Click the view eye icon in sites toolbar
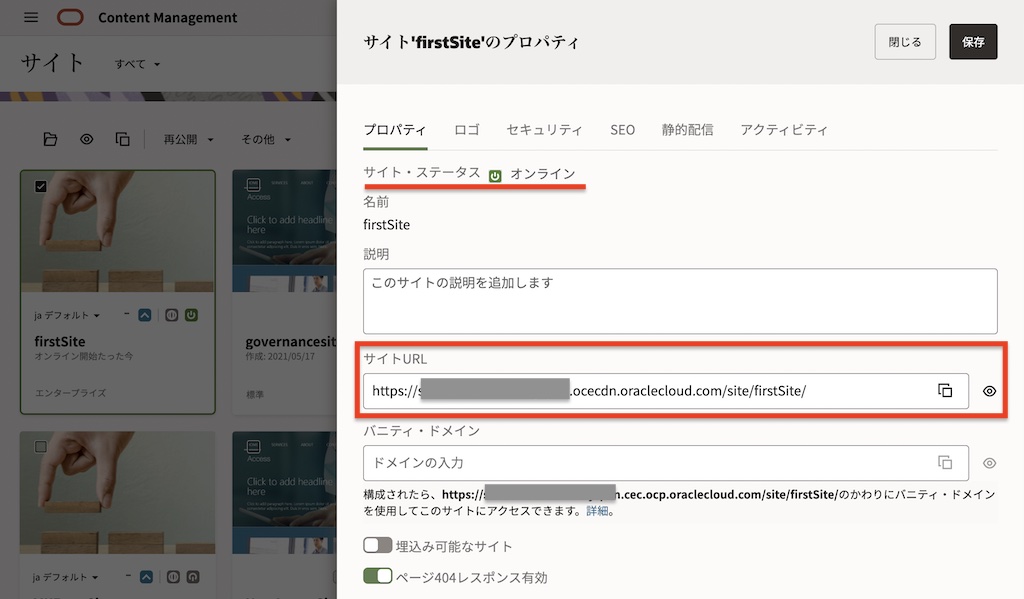The height and width of the screenshot is (599, 1024). [87, 139]
